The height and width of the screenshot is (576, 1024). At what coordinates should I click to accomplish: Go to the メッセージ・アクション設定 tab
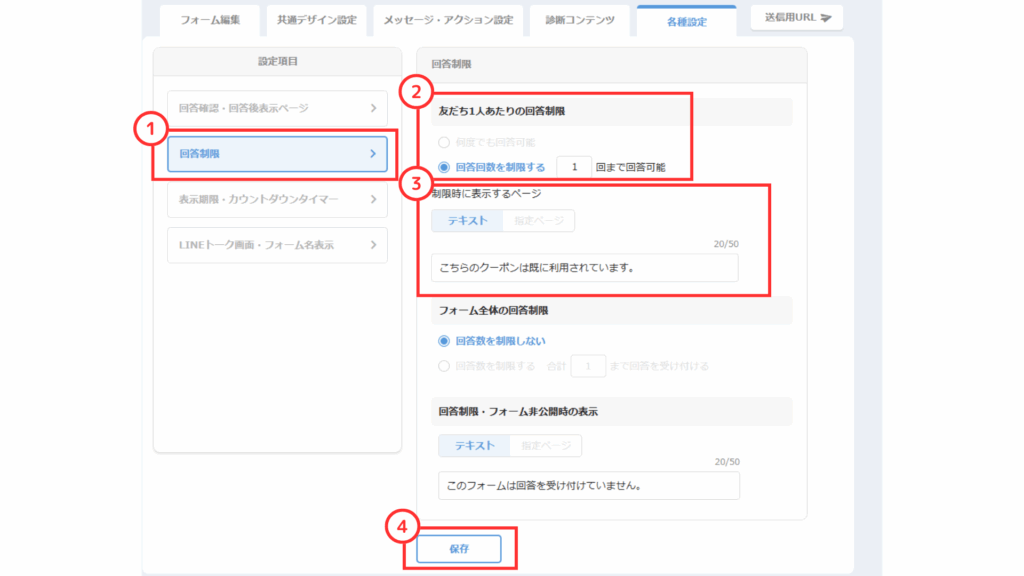pos(447,20)
